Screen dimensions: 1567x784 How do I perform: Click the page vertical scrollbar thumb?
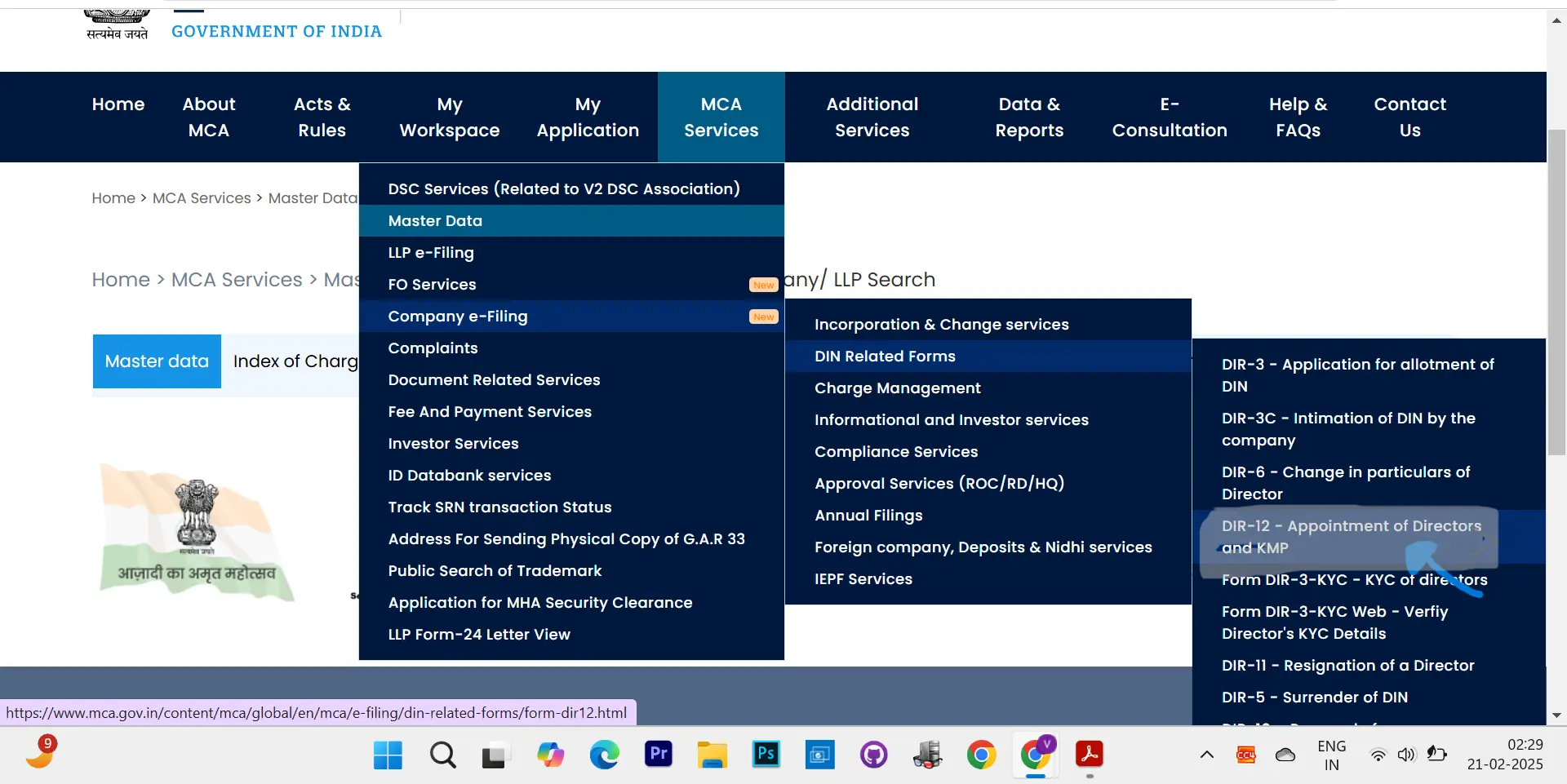pos(1556,291)
